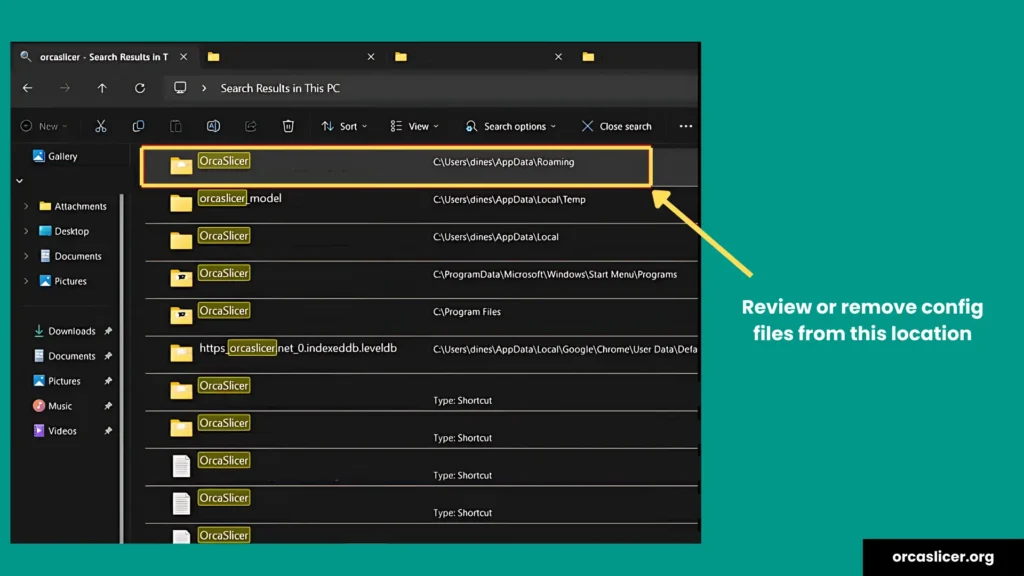Click the Rename icon in toolbar
1024x576 pixels.
pos(213,126)
